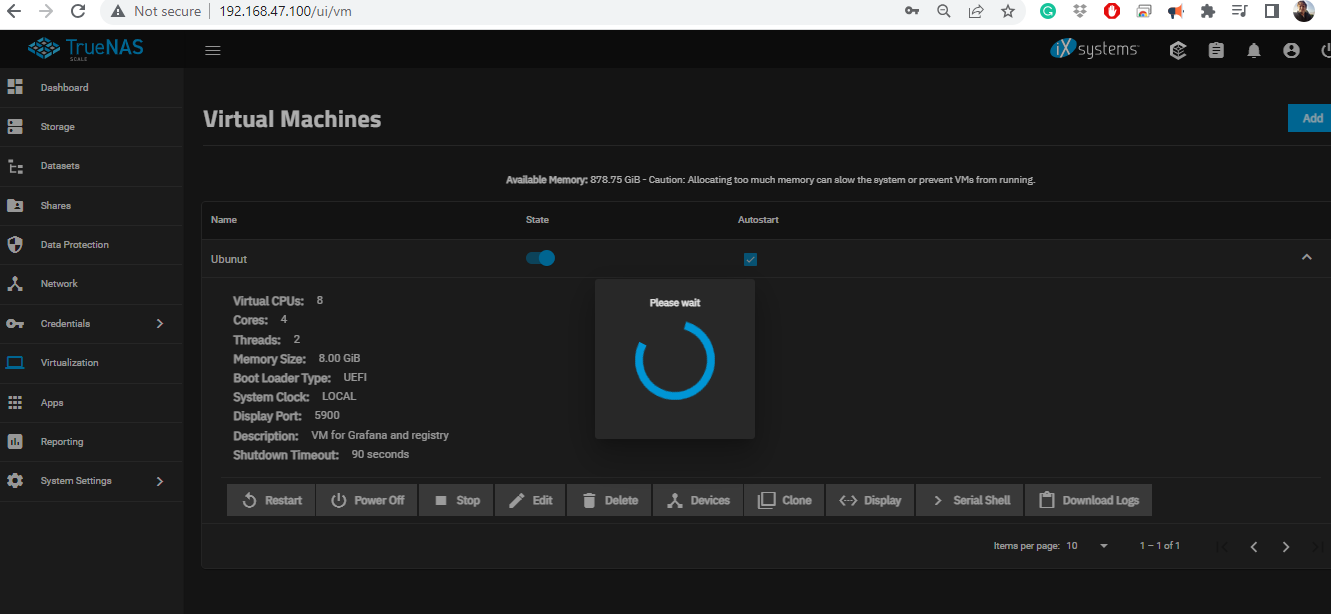
Task: Open Storage in the sidebar
Action: coord(91,127)
